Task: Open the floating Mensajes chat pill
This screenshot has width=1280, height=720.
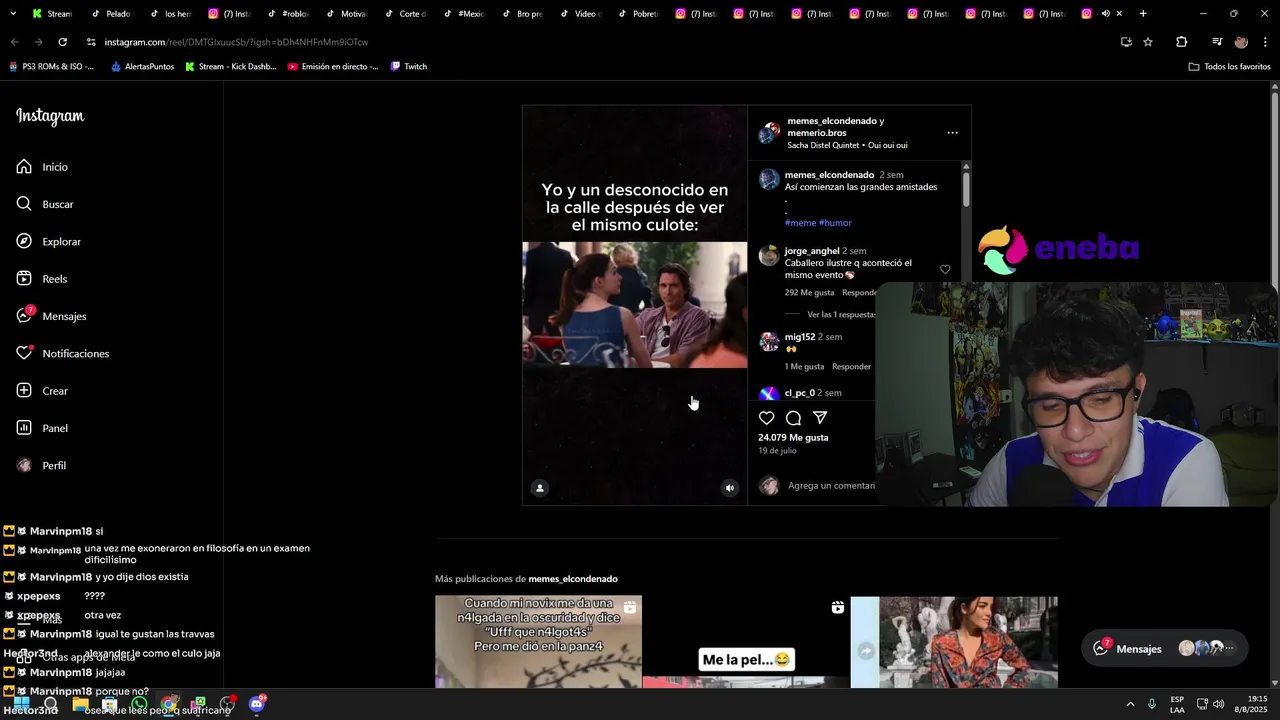Action: [1164, 648]
